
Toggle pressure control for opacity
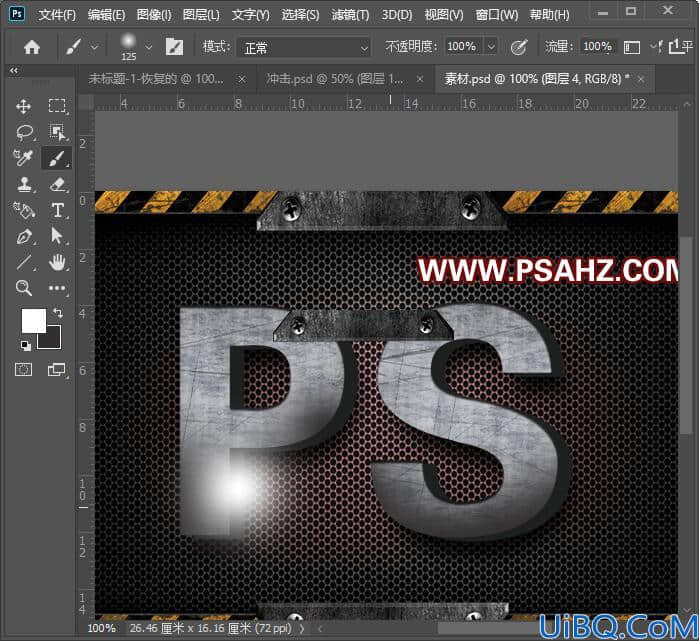coord(518,46)
